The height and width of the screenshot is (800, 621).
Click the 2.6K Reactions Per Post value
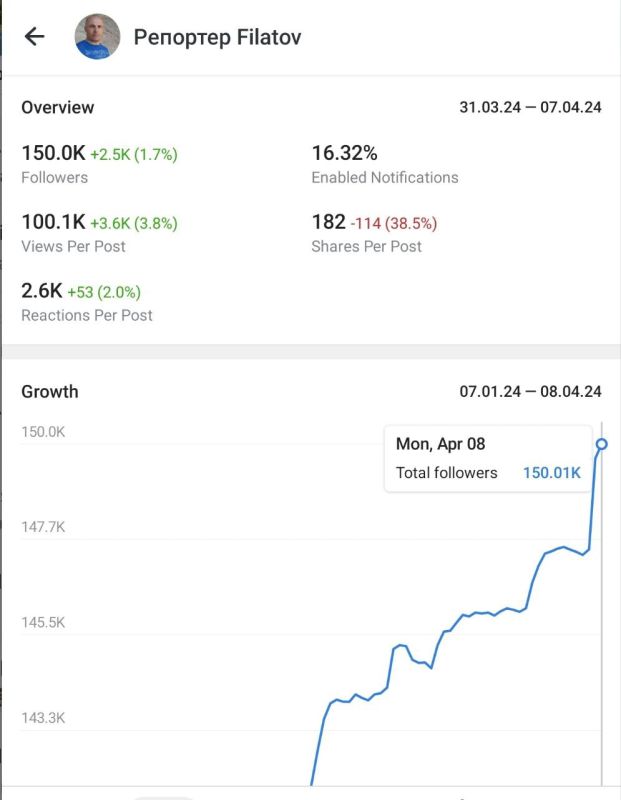[42, 292]
